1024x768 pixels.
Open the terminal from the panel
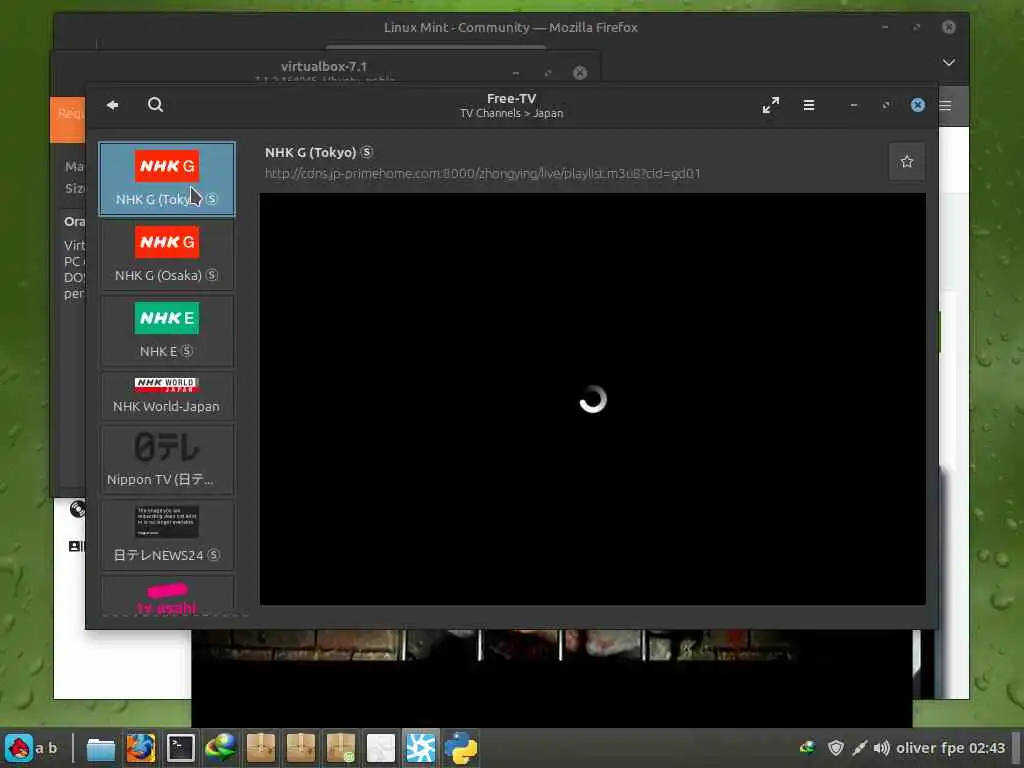181,748
